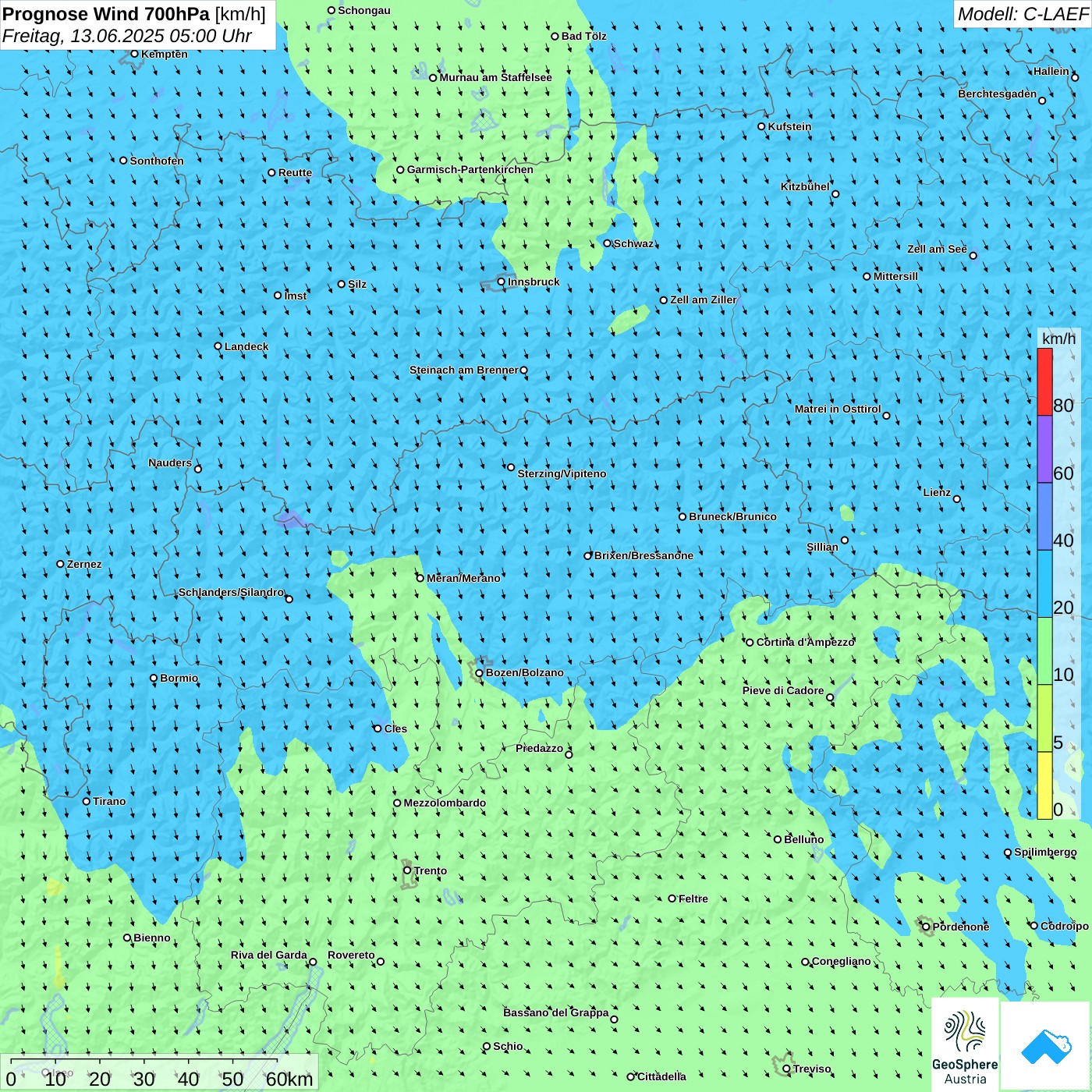The height and width of the screenshot is (1092, 1092).
Task: Pick the red legend swatch above 80
Action: click(1044, 382)
